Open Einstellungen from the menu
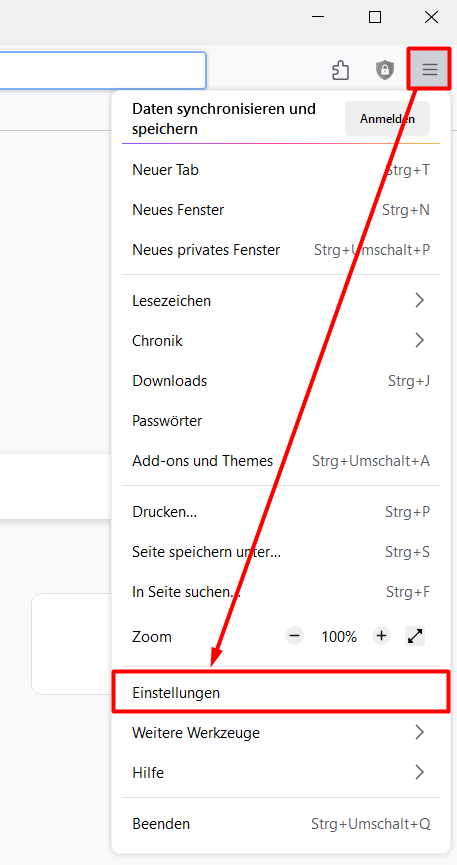The image size is (457, 865). [x=281, y=692]
